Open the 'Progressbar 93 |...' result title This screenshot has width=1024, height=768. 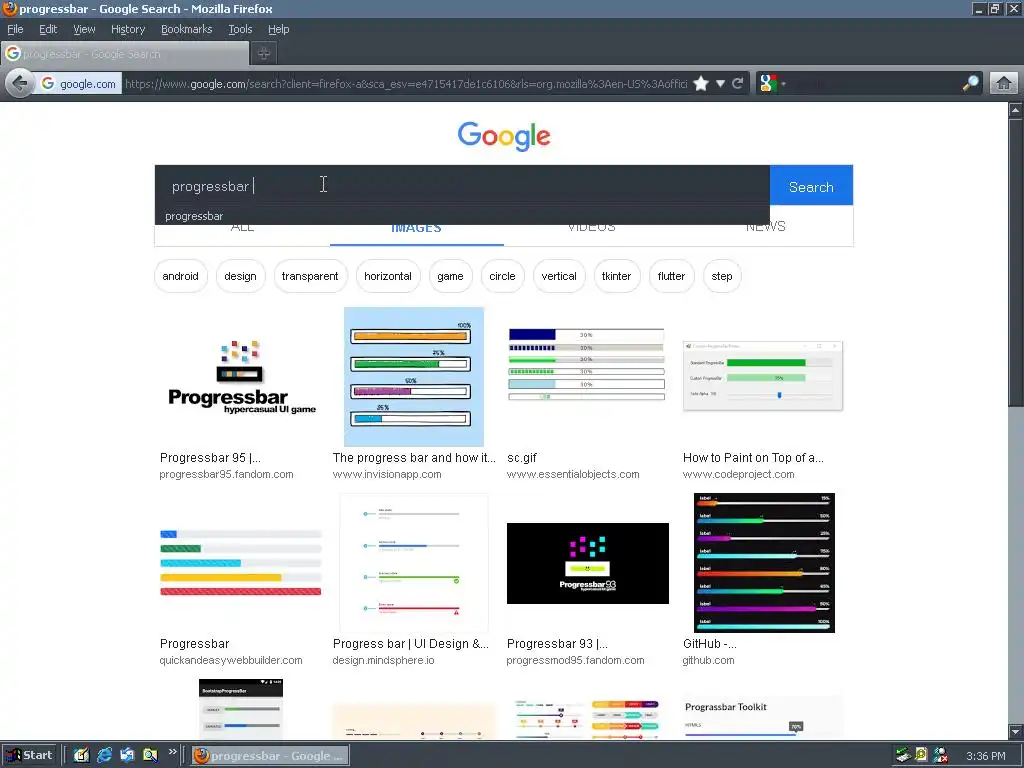[x=557, y=644]
